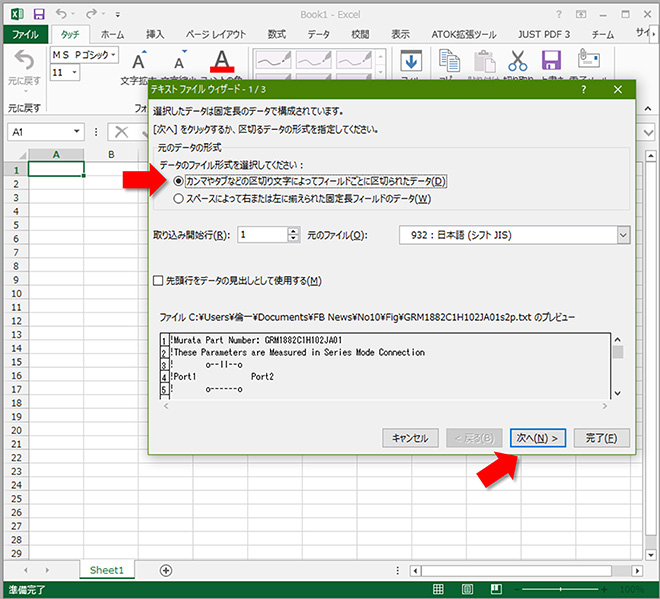
Task: Select the third pen style thumbnail
Action: (354, 60)
